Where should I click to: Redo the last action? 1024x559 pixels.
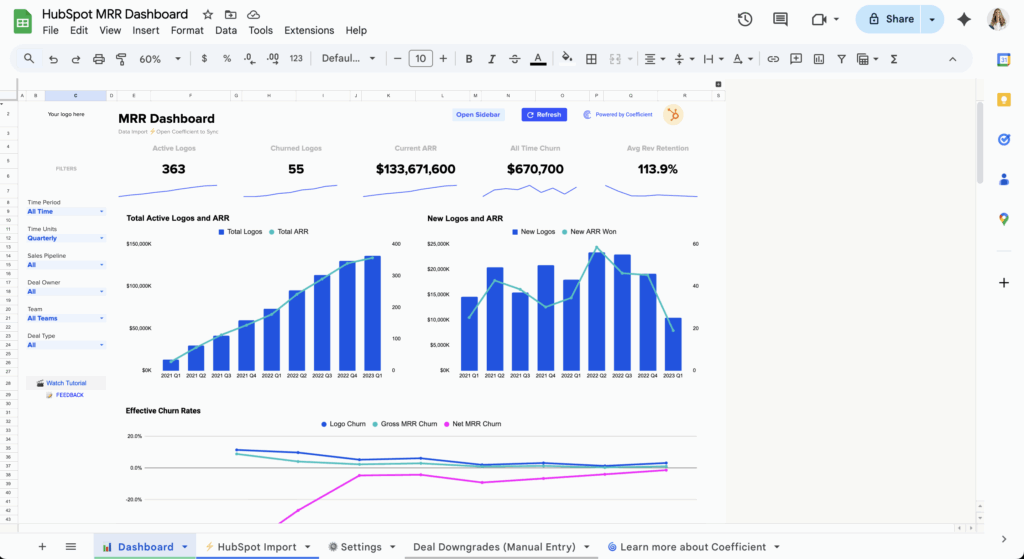point(76,59)
